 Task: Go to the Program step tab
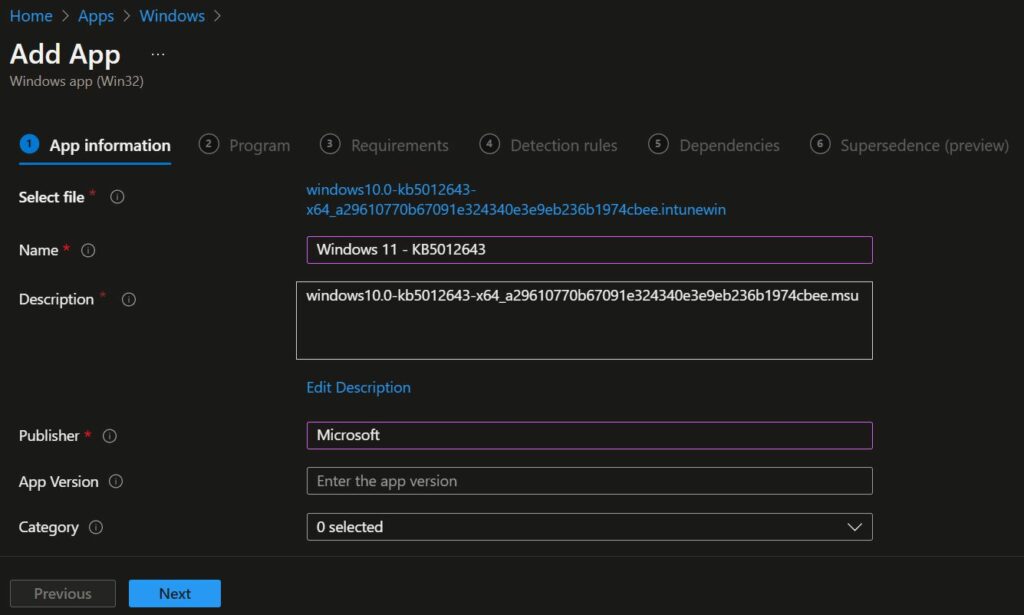tap(244, 145)
